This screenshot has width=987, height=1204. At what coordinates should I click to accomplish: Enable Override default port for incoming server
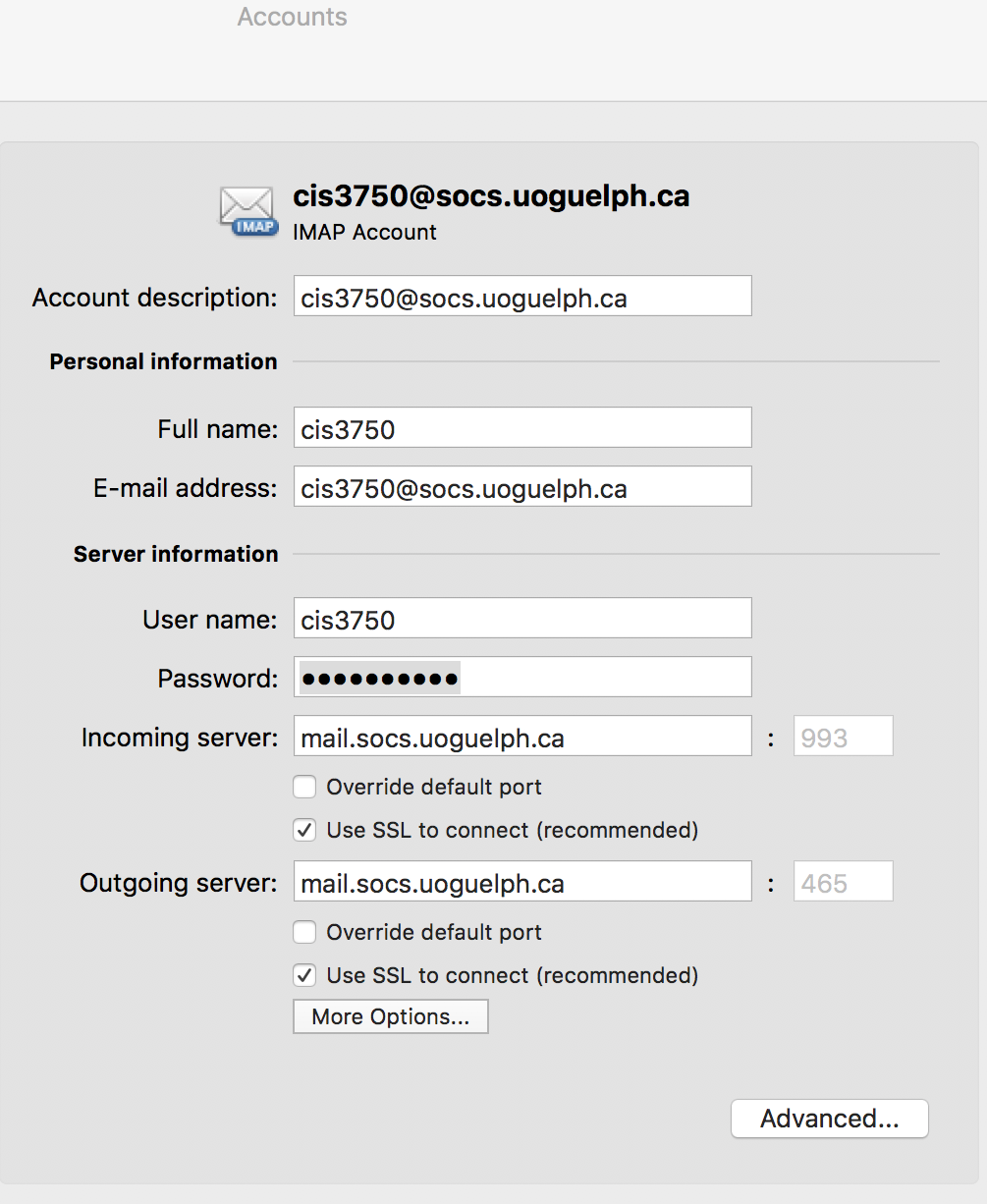pos(304,786)
